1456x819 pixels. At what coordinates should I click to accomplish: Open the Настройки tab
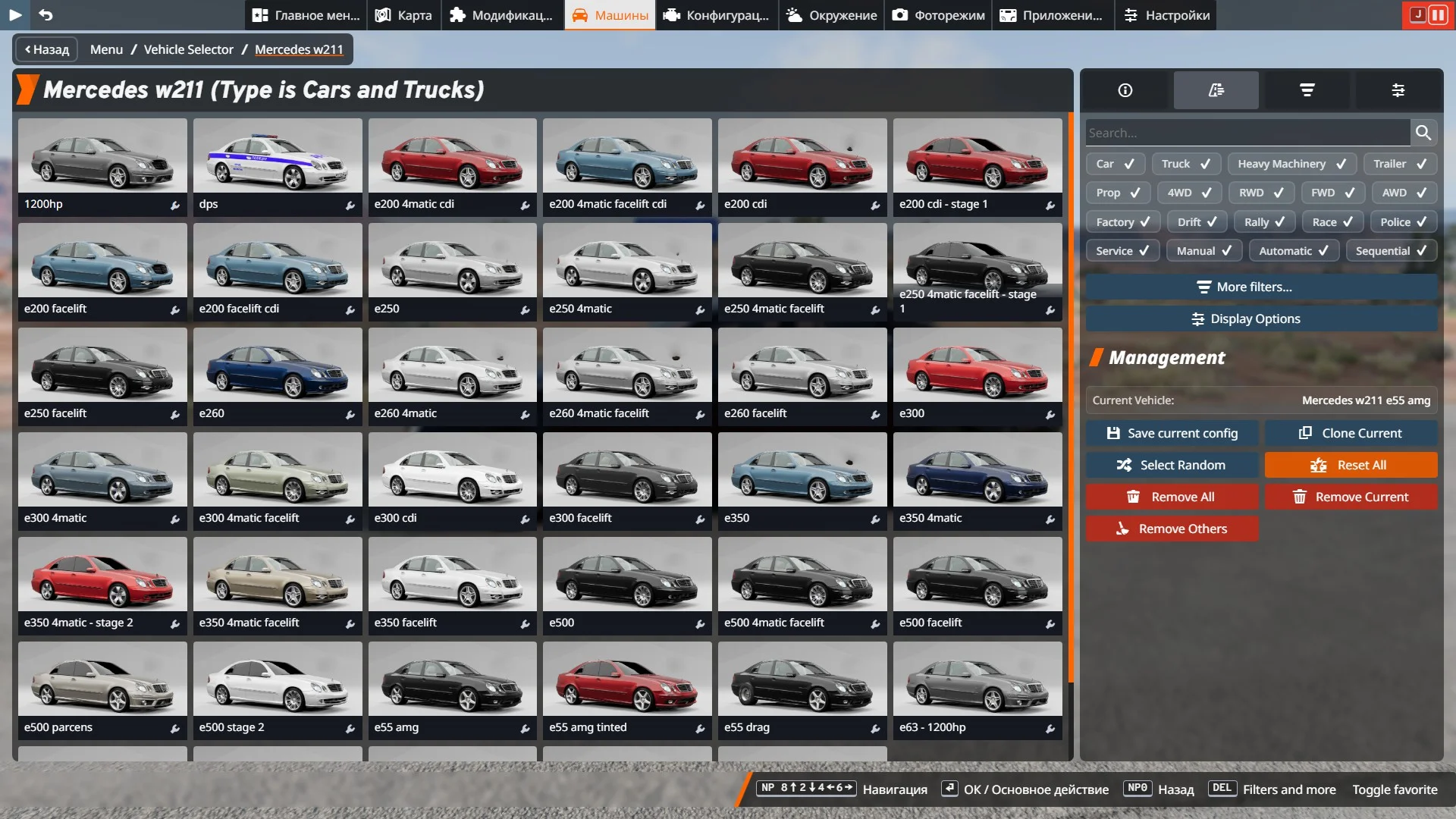[x=1166, y=15]
